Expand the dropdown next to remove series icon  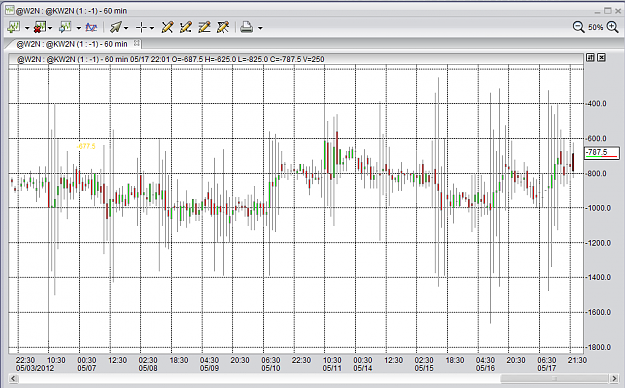point(50,28)
